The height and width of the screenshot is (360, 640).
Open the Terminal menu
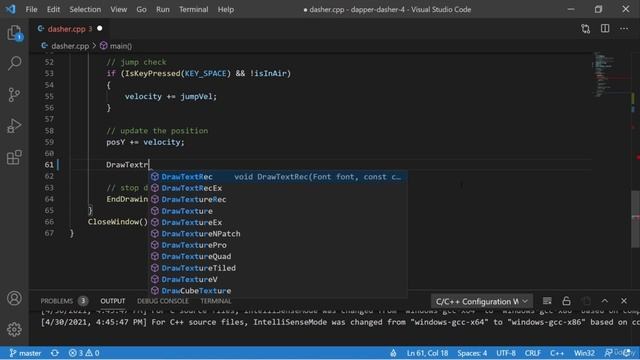pos(193,9)
